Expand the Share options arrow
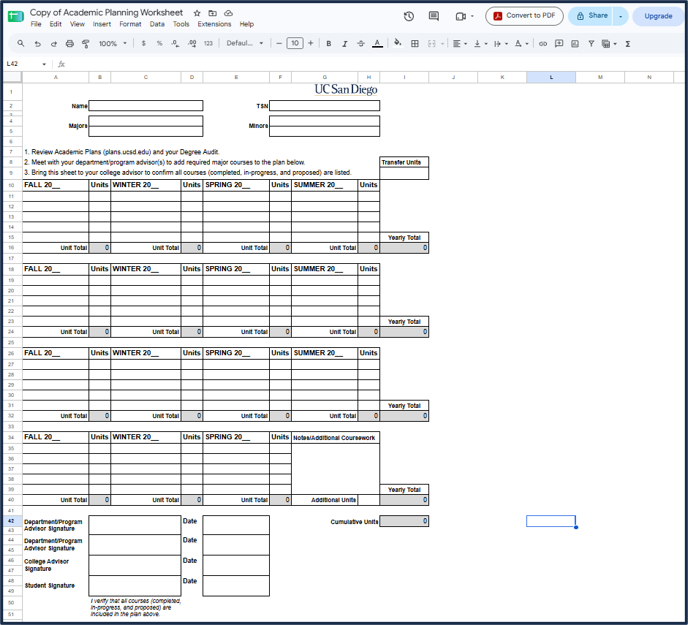This screenshot has height=625, width=688. click(x=620, y=16)
